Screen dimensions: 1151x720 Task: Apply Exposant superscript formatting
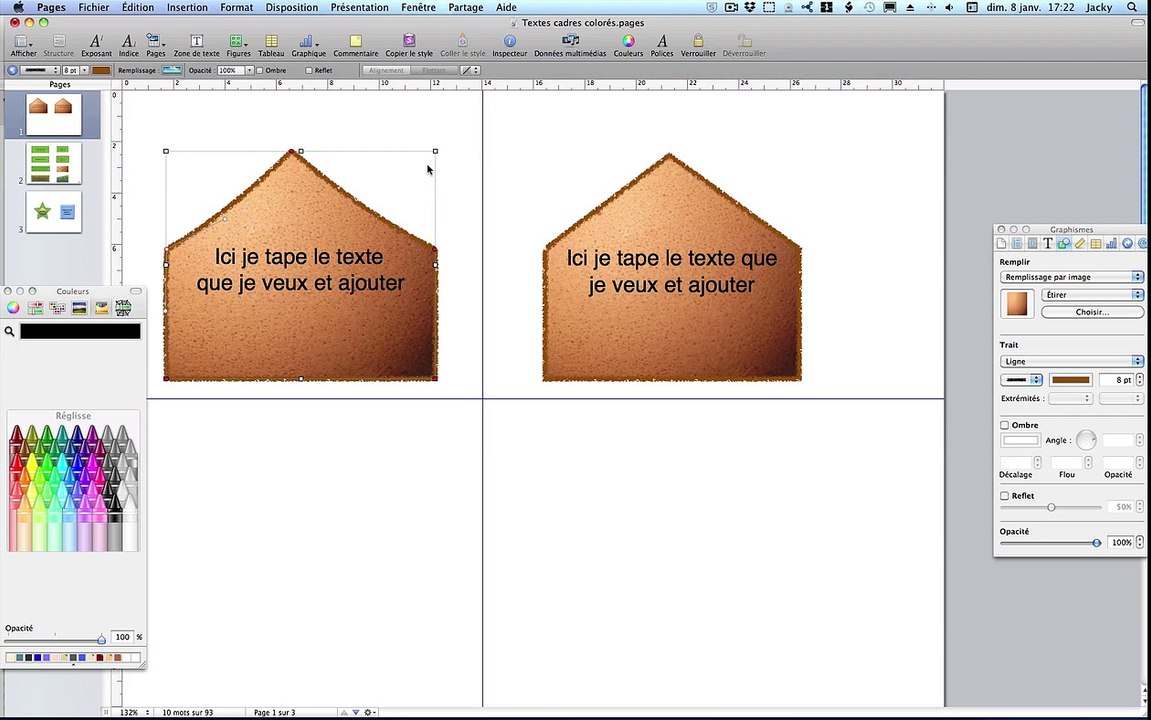(x=96, y=46)
